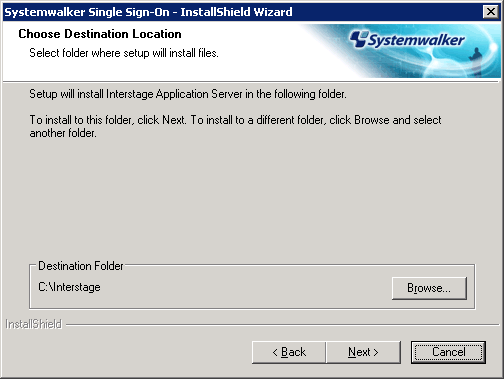
Task: Select the C:\Interstage destination path text
Action: tap(69, 287)
